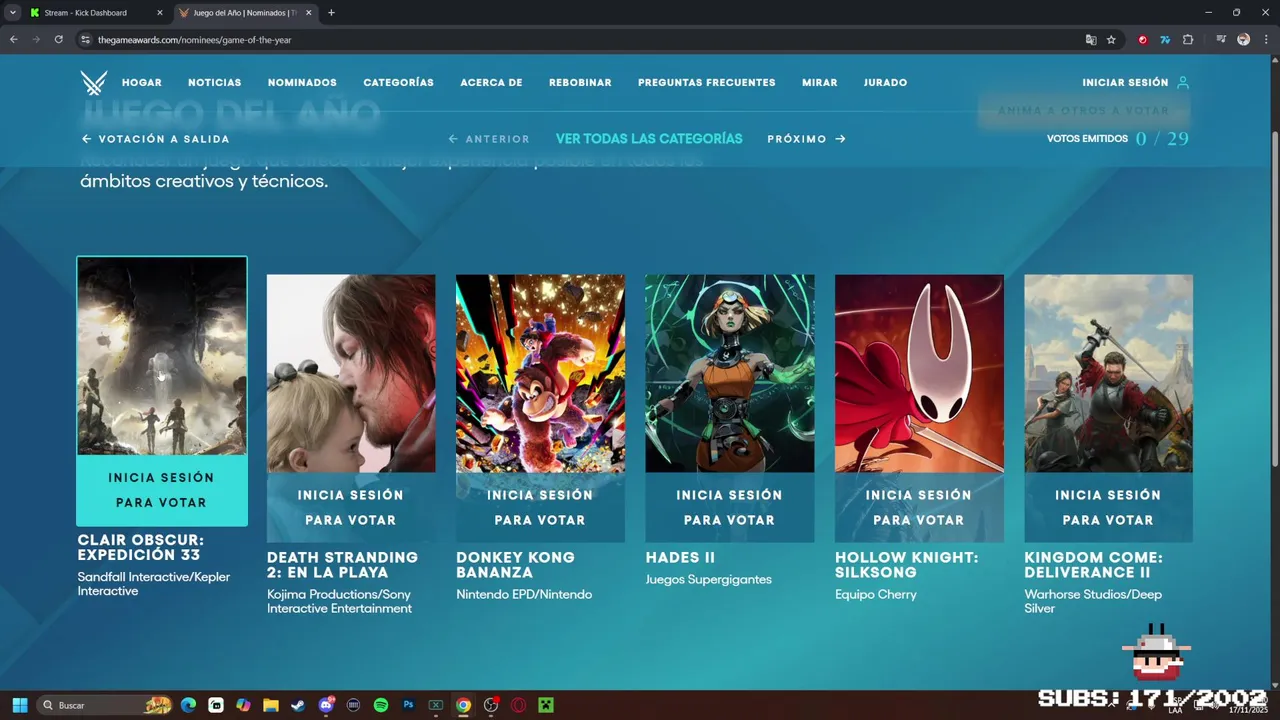This screenshot has width=1280, height=720.
Task: Click Inicia Sesión Para Votar under Hollow Knight
Action: pos(919,507)
